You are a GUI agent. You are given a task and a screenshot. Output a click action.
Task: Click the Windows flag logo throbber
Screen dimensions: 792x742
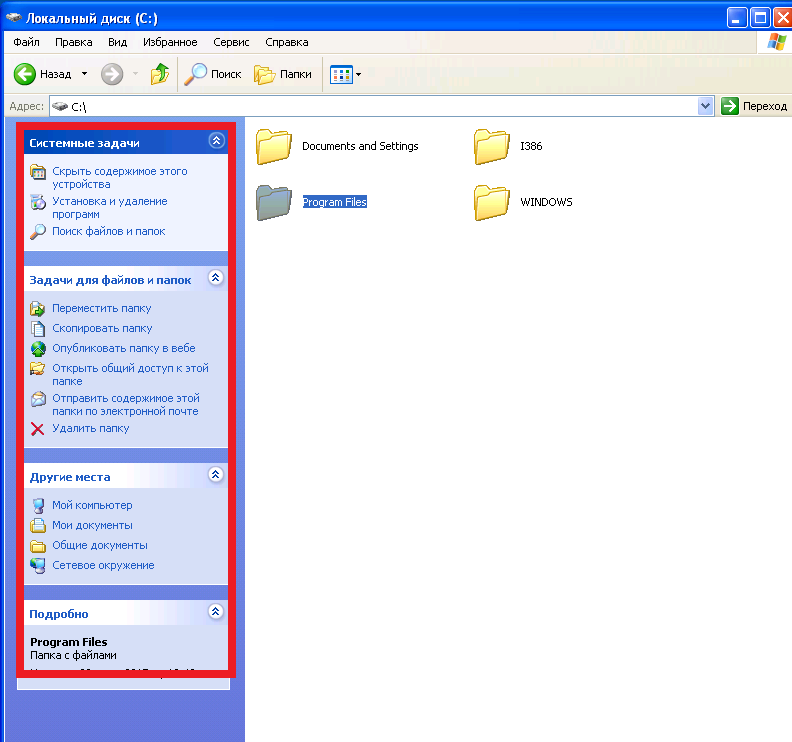pyautogui.click(x=776, y=42)
